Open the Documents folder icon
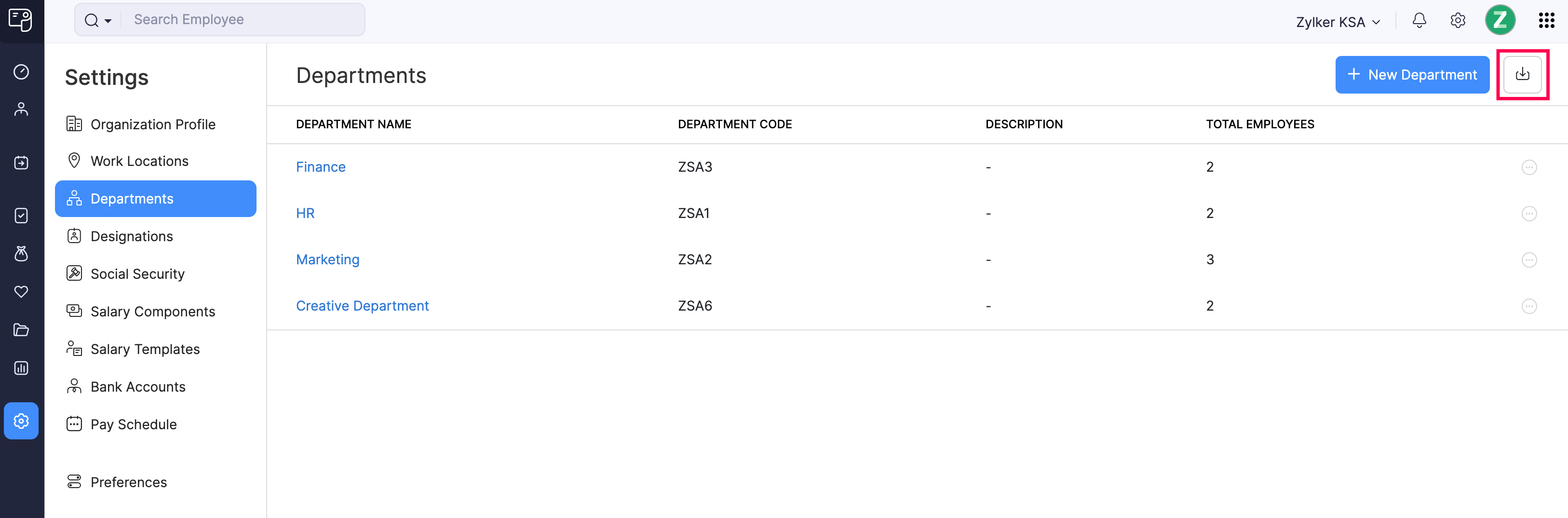1568x518 pixels. [21, 330]
